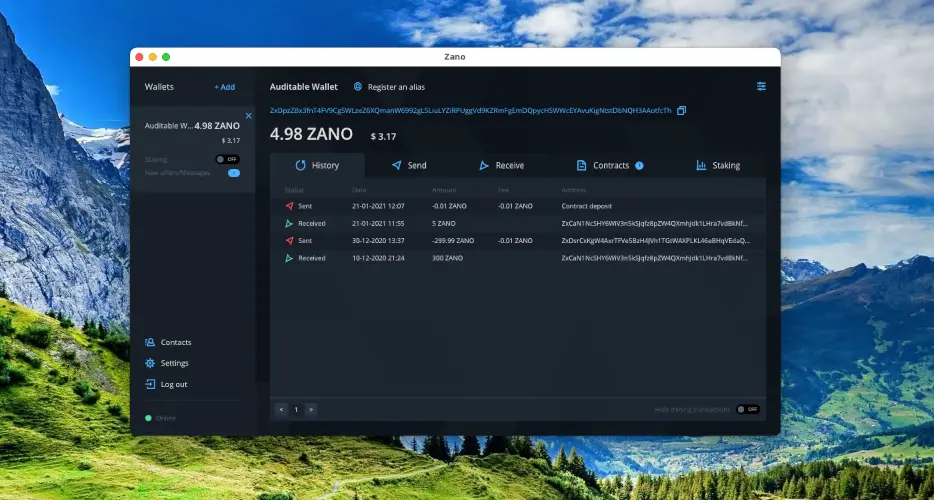
Task: Click the address starting with ZxDsrCxKgW4
Action: click(656, 241)
